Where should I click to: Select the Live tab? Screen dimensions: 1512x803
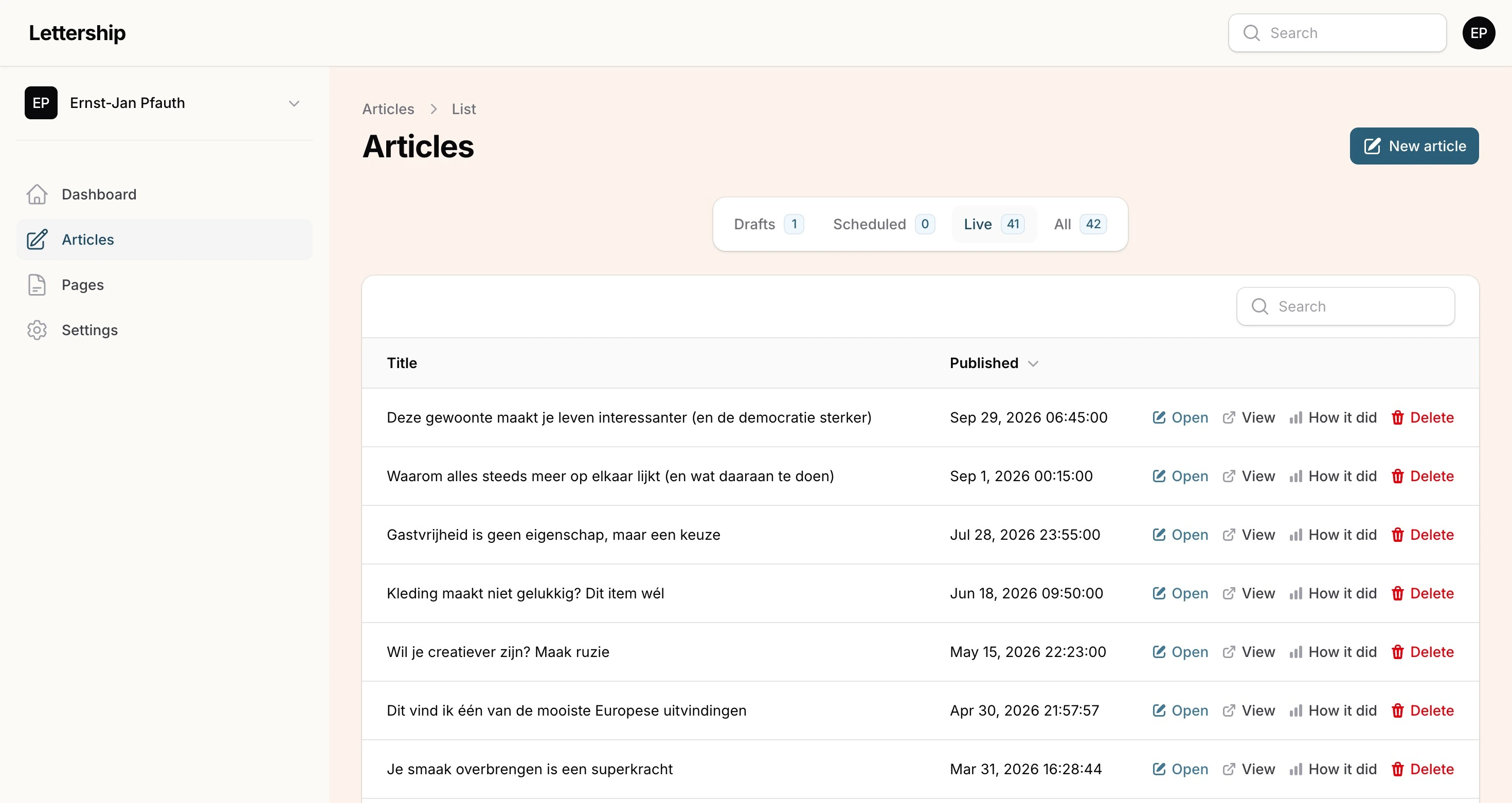pos(994,224)
